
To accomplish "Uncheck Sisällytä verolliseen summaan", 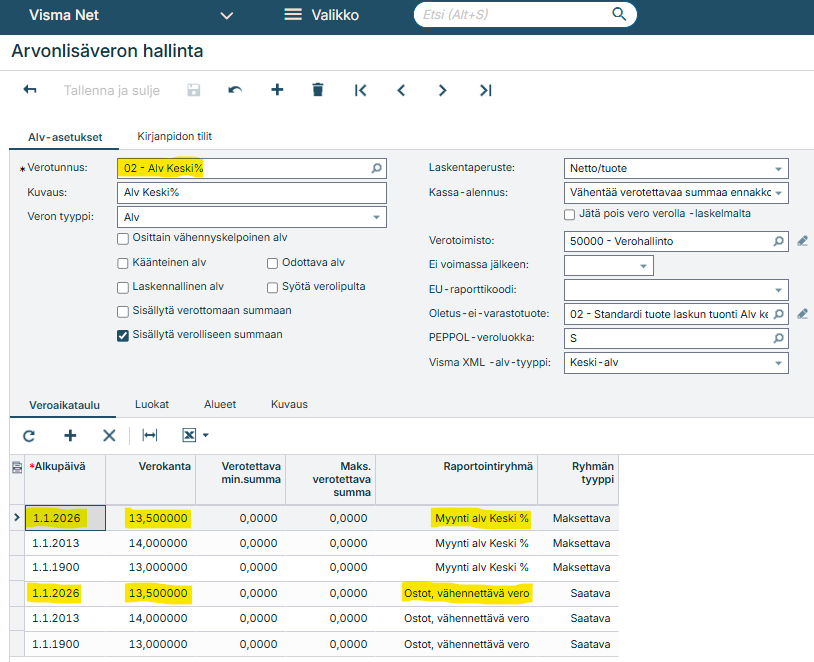I will point(124,335).
